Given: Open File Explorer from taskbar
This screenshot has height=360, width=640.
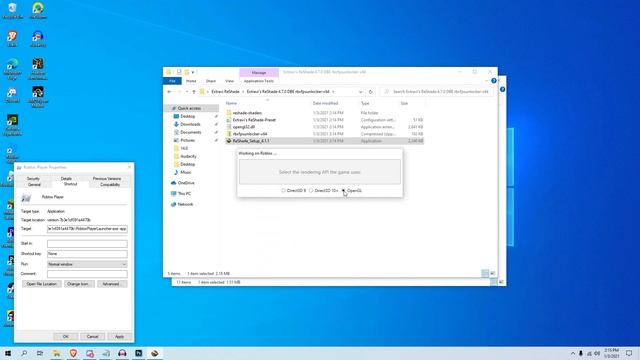Looking at the screenshot, I should [x=57, y=353].
